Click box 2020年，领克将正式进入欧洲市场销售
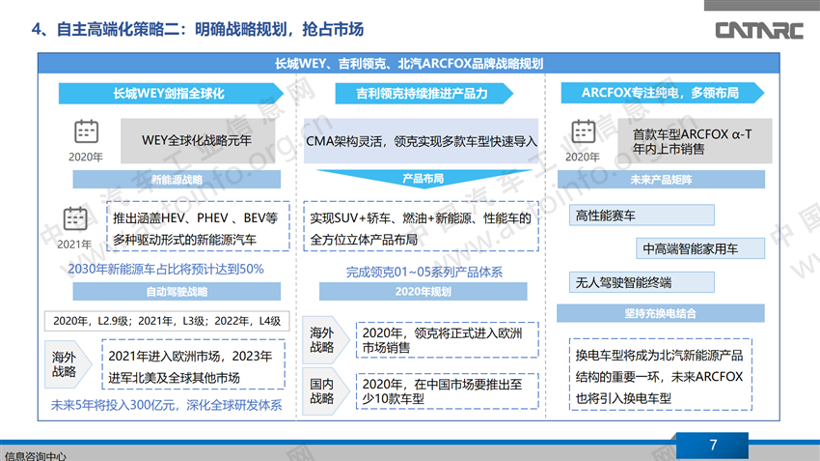 (x=447, y=340)
